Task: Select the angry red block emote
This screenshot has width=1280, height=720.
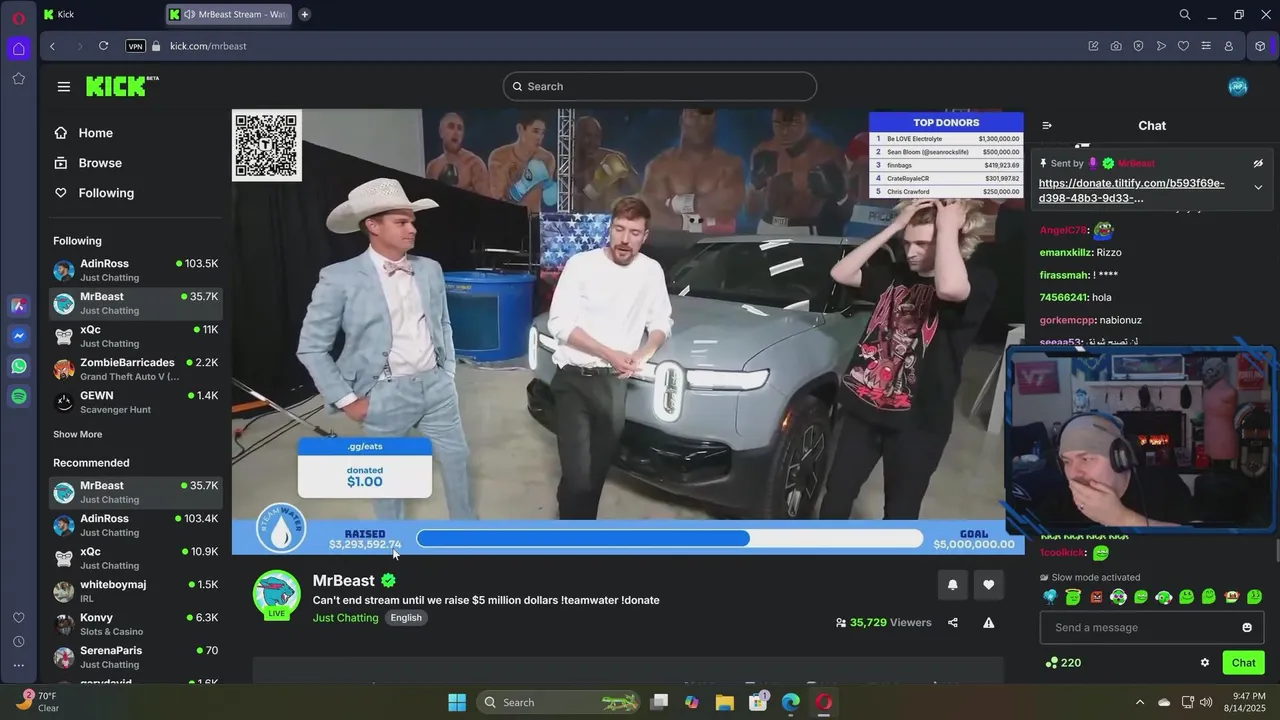Action: (x=1096, y=597)
